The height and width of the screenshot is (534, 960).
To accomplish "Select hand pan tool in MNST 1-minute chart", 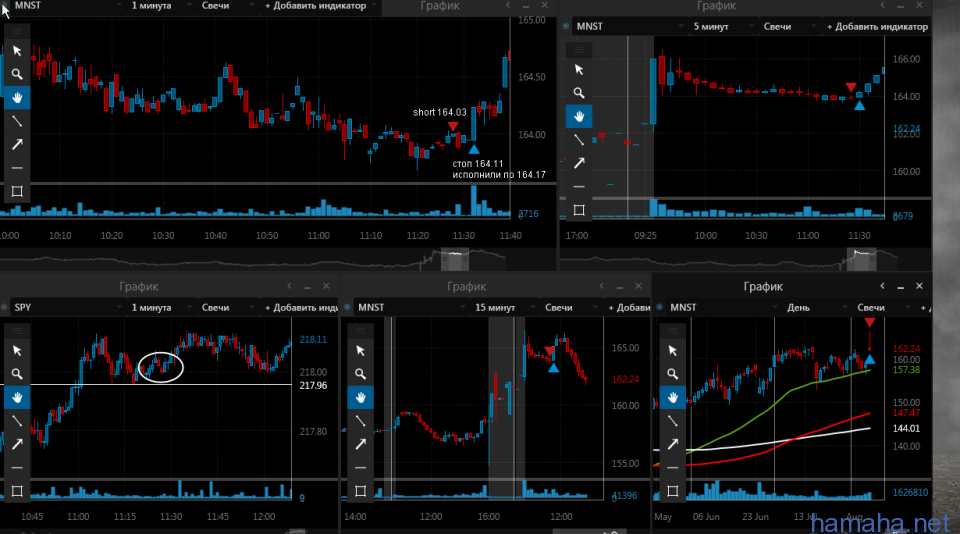I will 17,97.
